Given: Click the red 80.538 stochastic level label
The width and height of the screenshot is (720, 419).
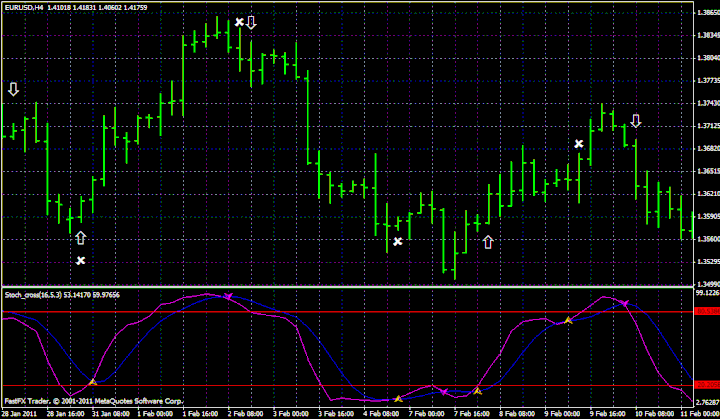Looking at the screenshot, I should [708, 311].
